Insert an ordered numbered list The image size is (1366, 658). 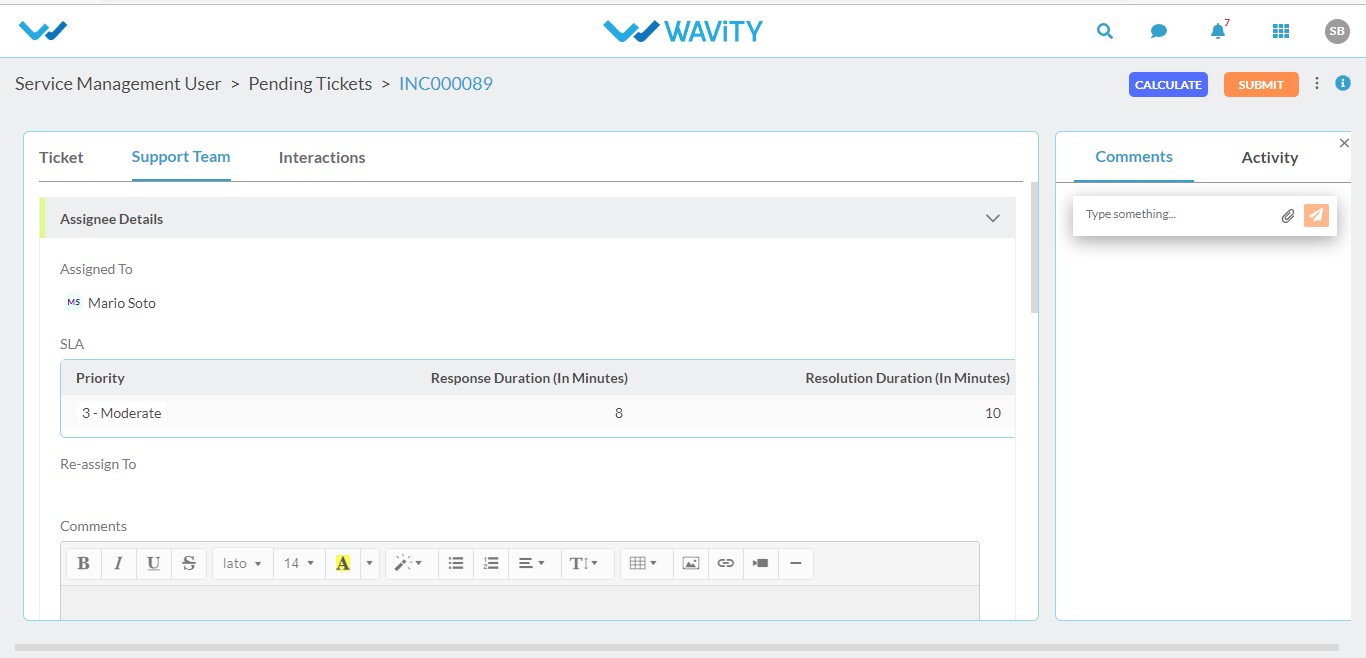491,563
